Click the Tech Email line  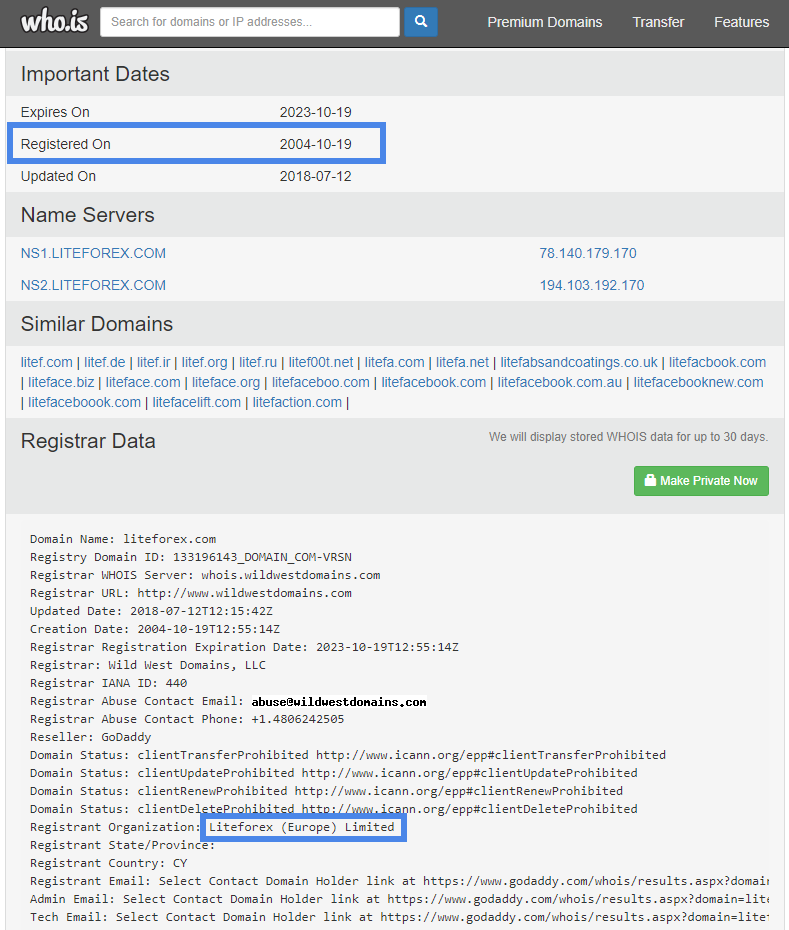click(399, 917)
